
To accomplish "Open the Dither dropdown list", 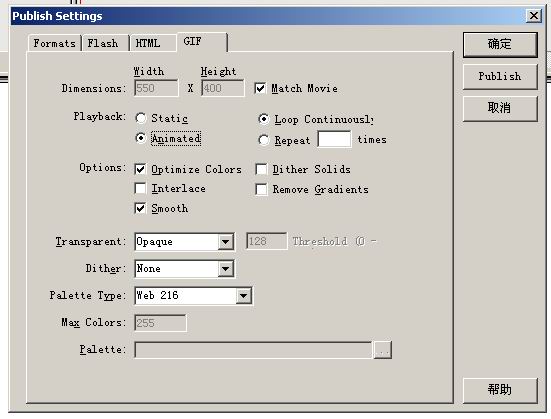I will click(x=226, y=269).
